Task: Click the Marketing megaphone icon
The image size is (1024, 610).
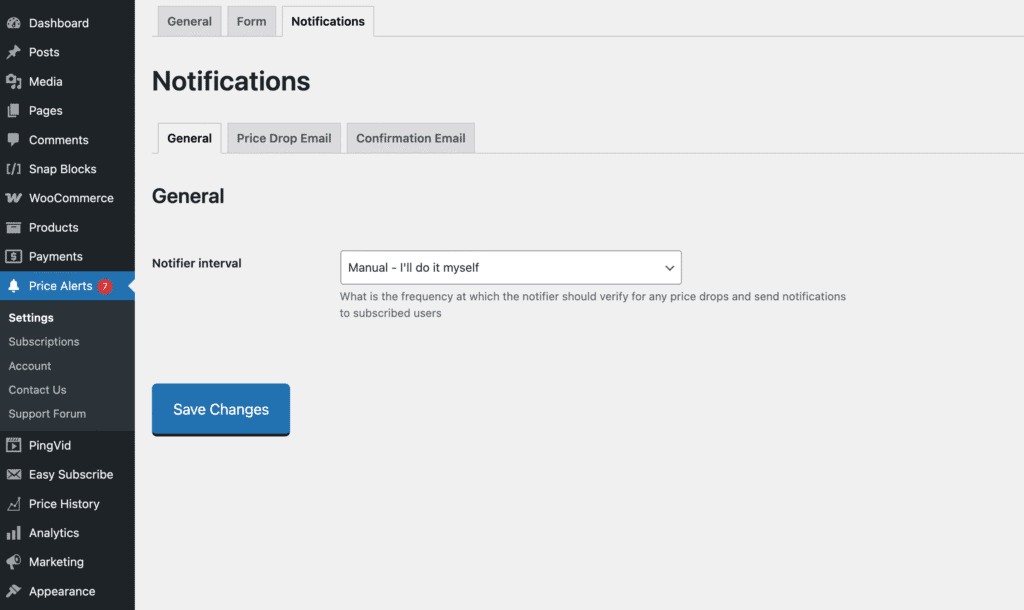Action: pos(14,562)
